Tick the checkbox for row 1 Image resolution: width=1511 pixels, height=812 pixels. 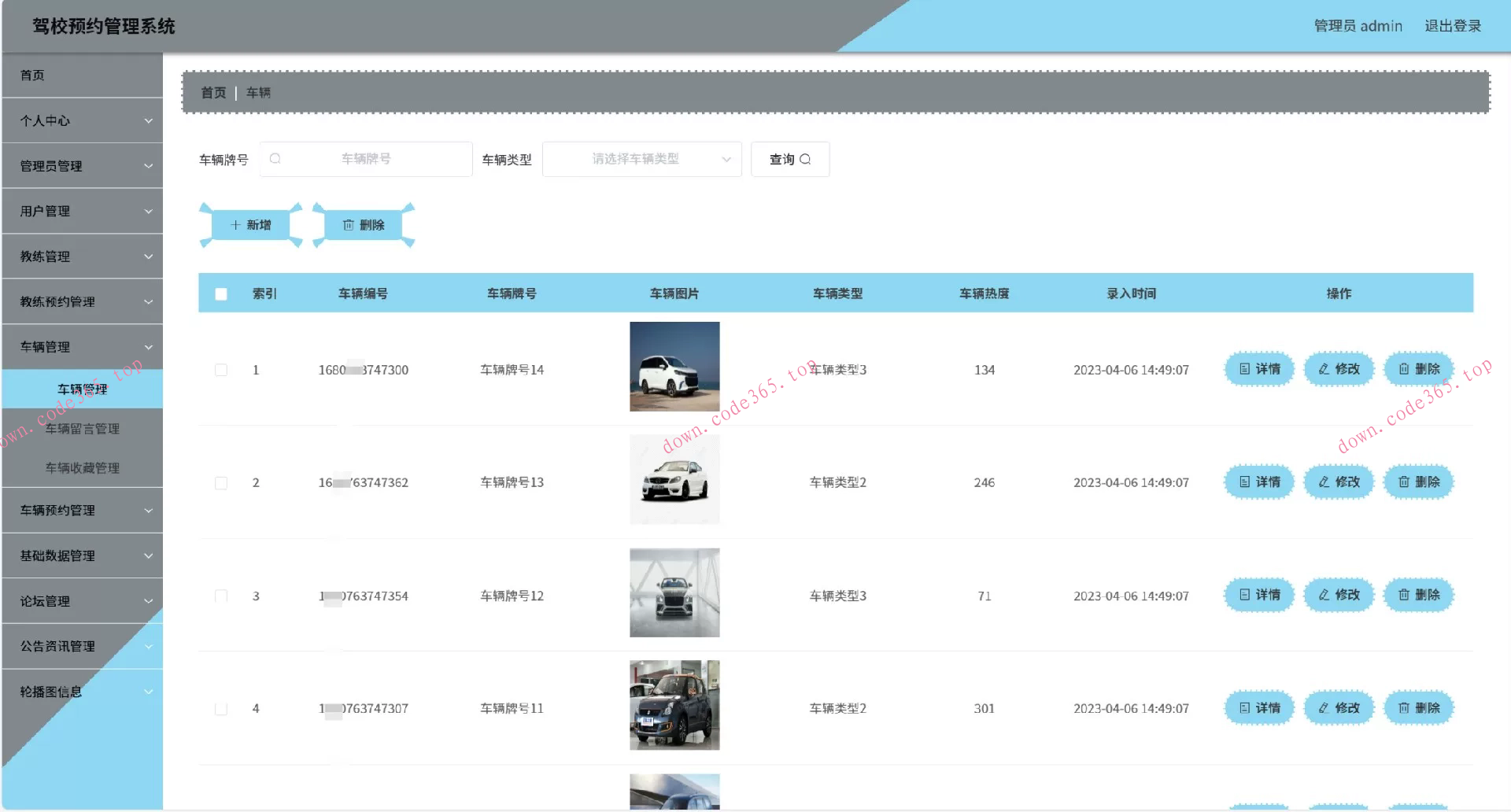[x=221, y=369]
